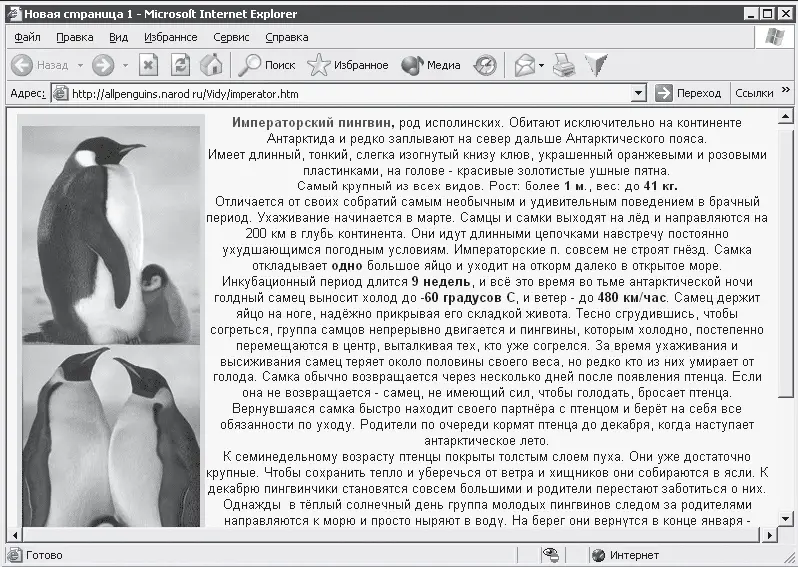Open the Сервис menu
Screen dimensions: 798x567
[231, 37]
